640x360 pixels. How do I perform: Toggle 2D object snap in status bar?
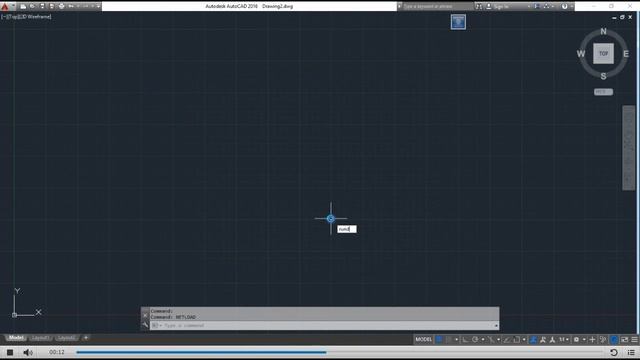pos(516,339)
